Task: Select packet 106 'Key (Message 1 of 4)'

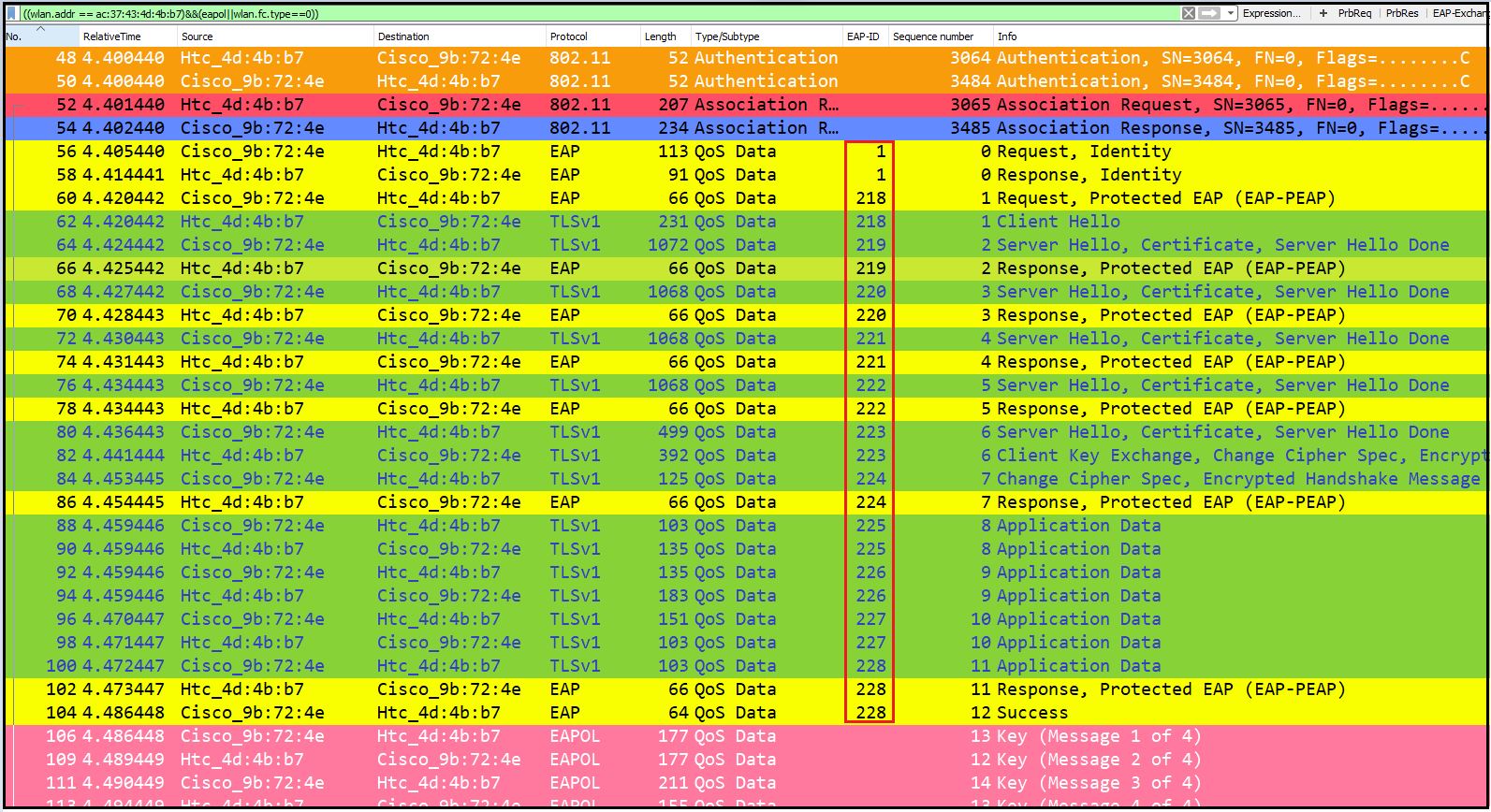Action: (745, 736)
